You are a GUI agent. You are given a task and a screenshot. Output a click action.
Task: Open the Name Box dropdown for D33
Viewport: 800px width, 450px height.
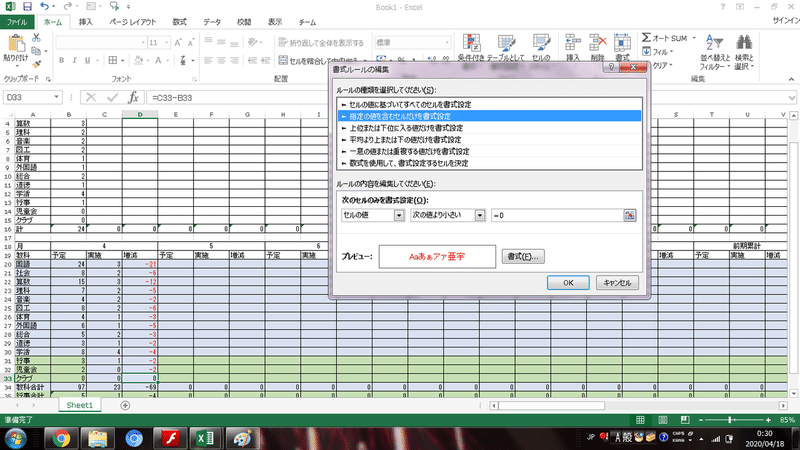[56, 97]
